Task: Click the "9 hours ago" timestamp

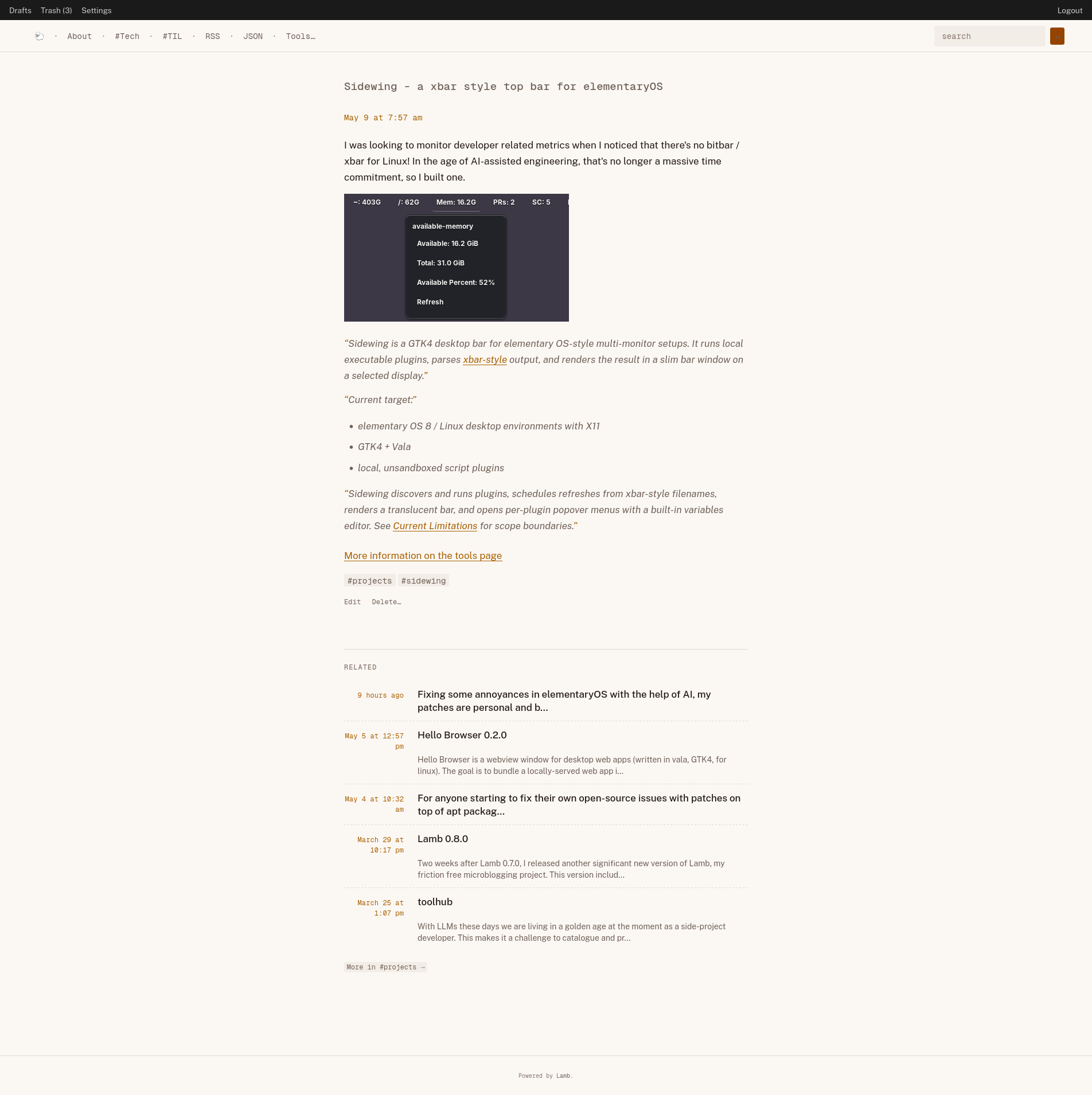Action: (x=380, y=695)
